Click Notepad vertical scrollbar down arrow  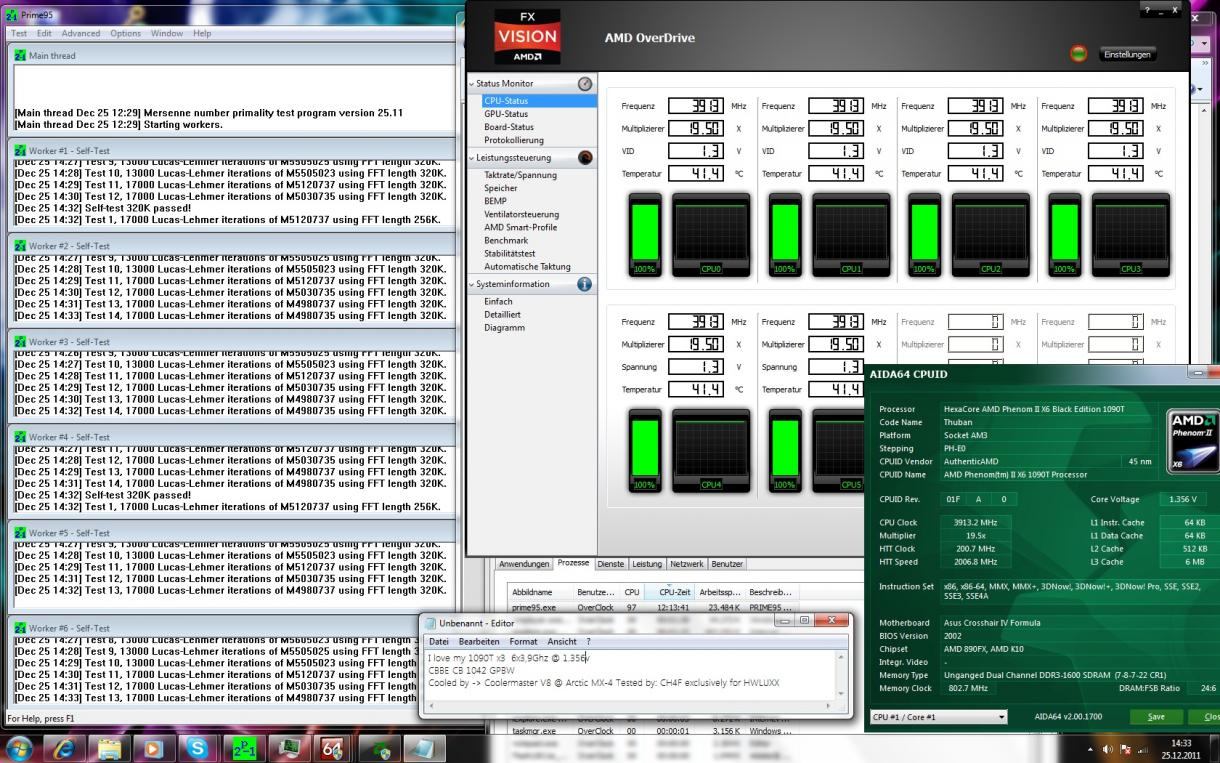click(x=841, y=696)
